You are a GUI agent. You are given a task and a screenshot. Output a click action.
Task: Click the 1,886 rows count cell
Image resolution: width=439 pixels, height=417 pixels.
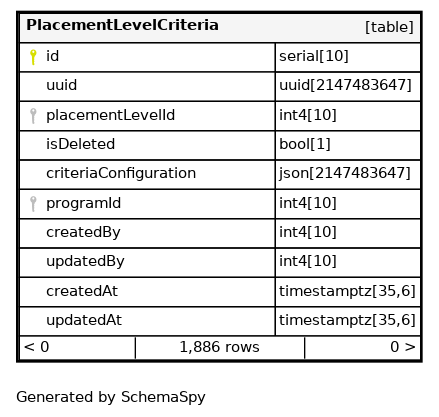[x=220, y=348]
